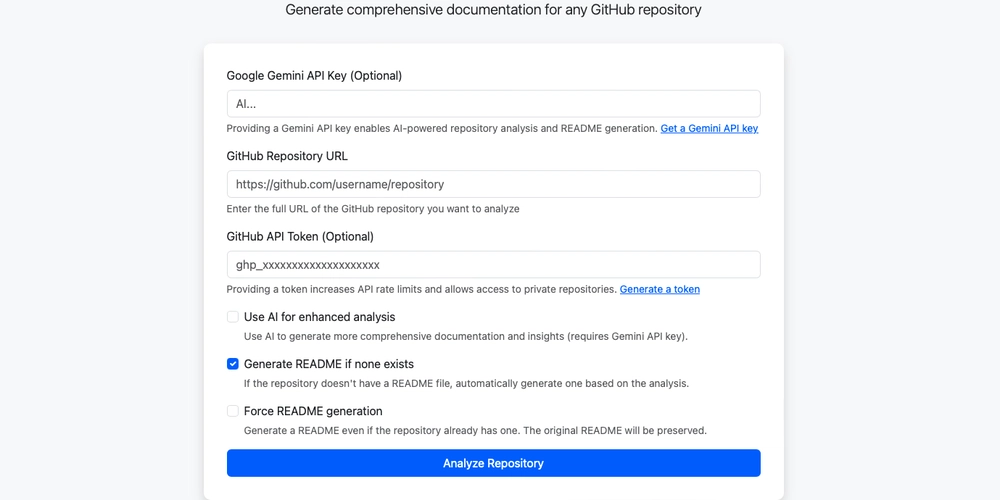1000x500 pixels.
Task: Click 'Enter the full URL' helper text
Action: coord(373,209)
